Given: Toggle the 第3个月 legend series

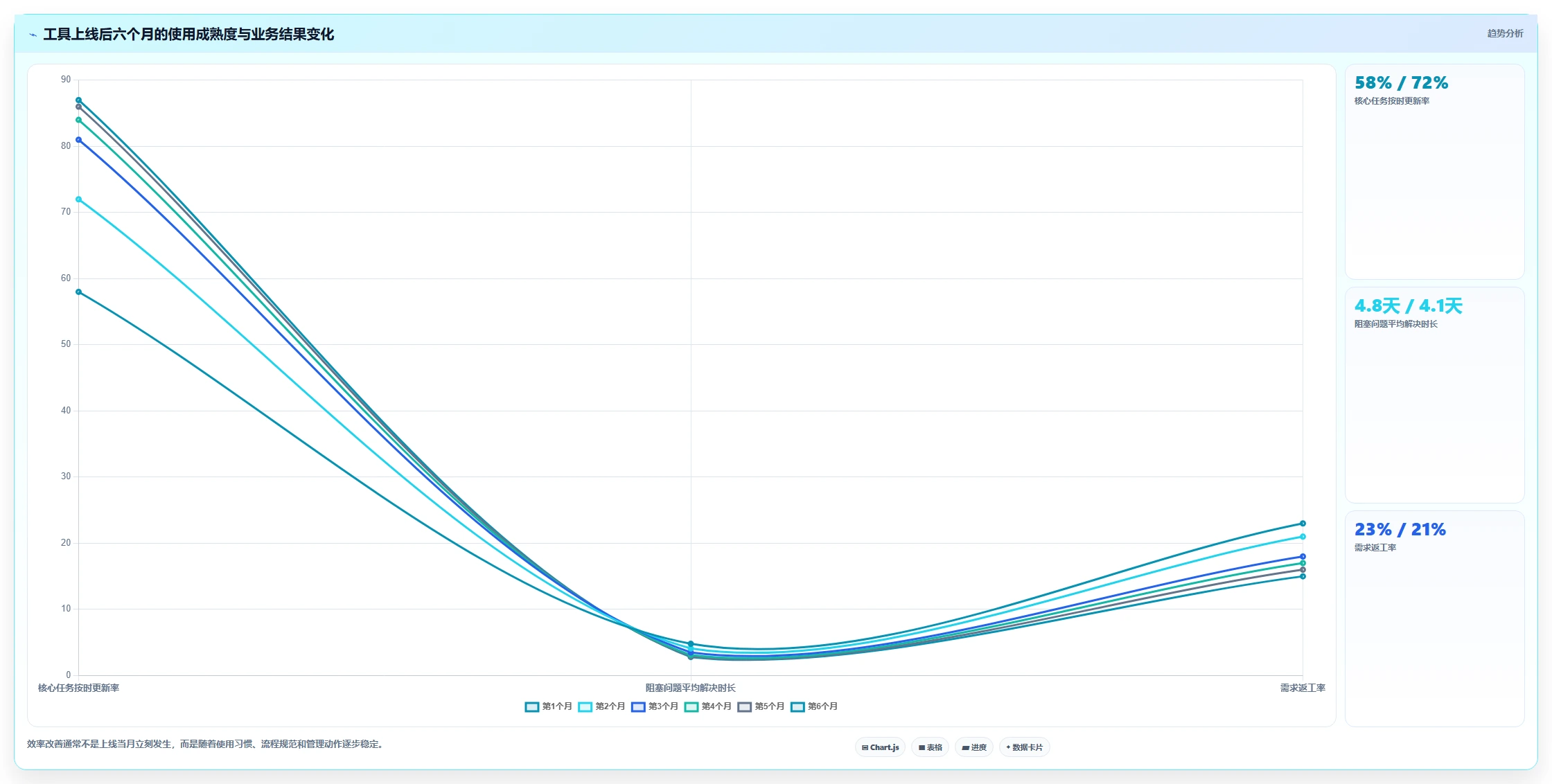Looking at the screenshot, I should pos(655,706).
